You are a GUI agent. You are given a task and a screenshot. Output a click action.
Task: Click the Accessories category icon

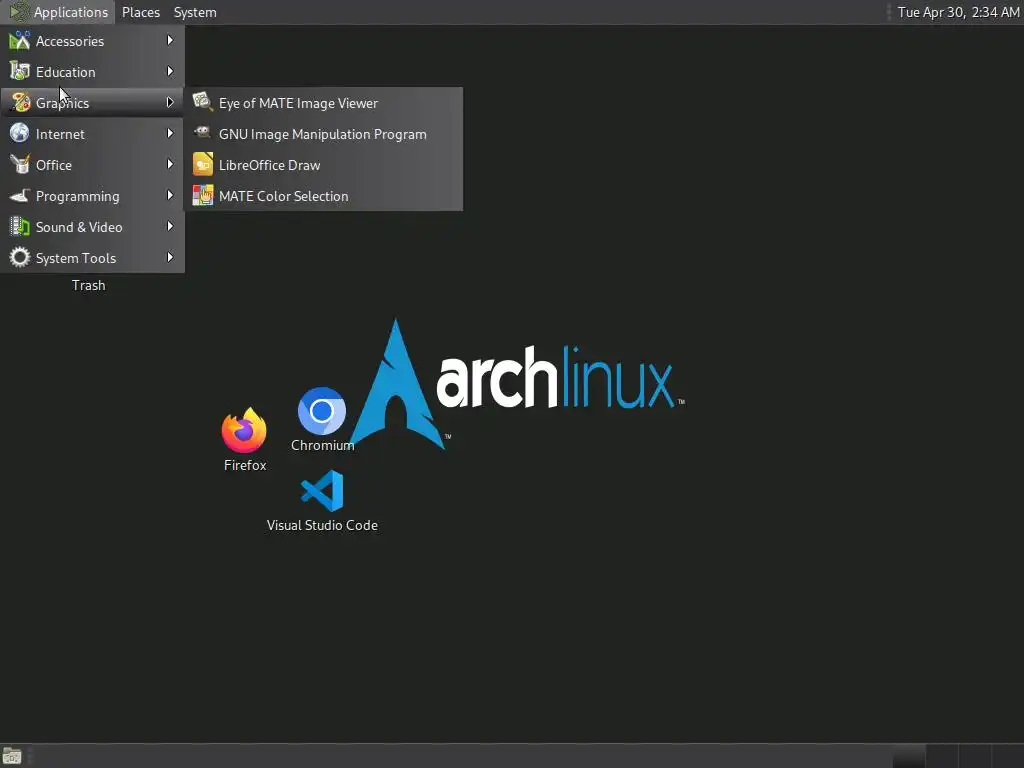pos(20,40)
